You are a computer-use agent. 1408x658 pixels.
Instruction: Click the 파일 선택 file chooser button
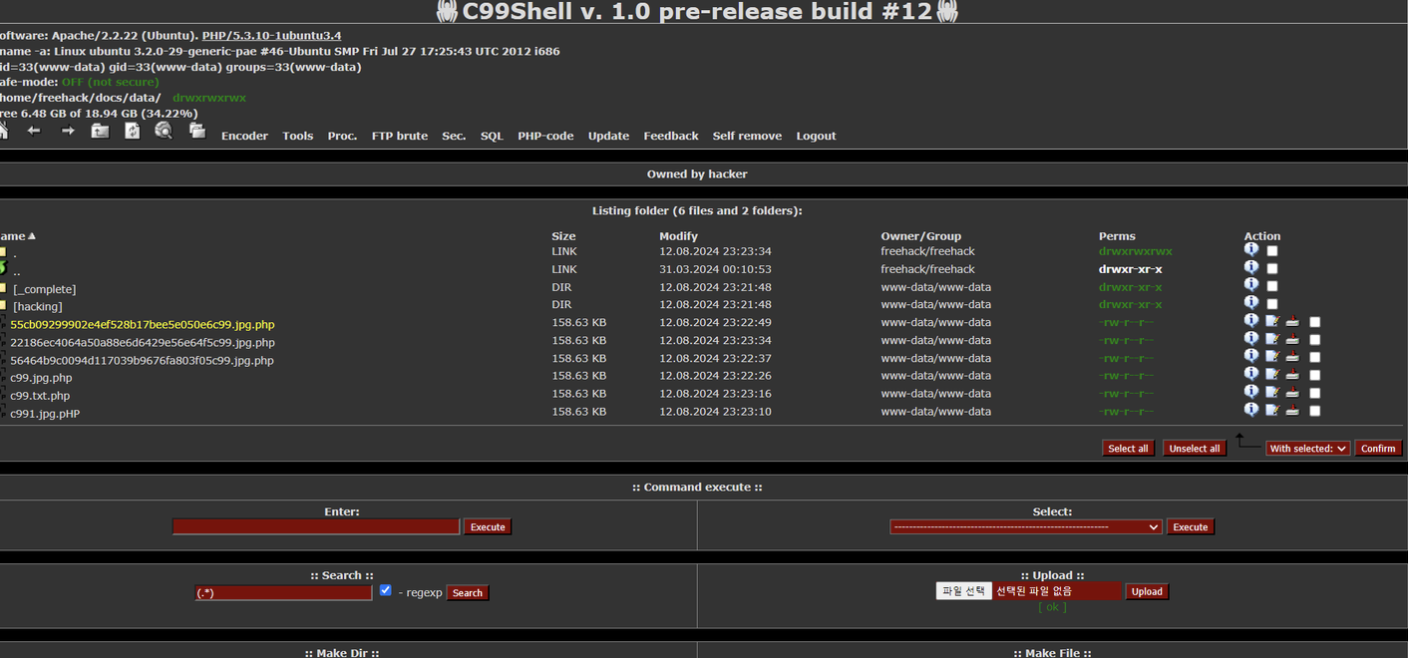click(963, 591)
